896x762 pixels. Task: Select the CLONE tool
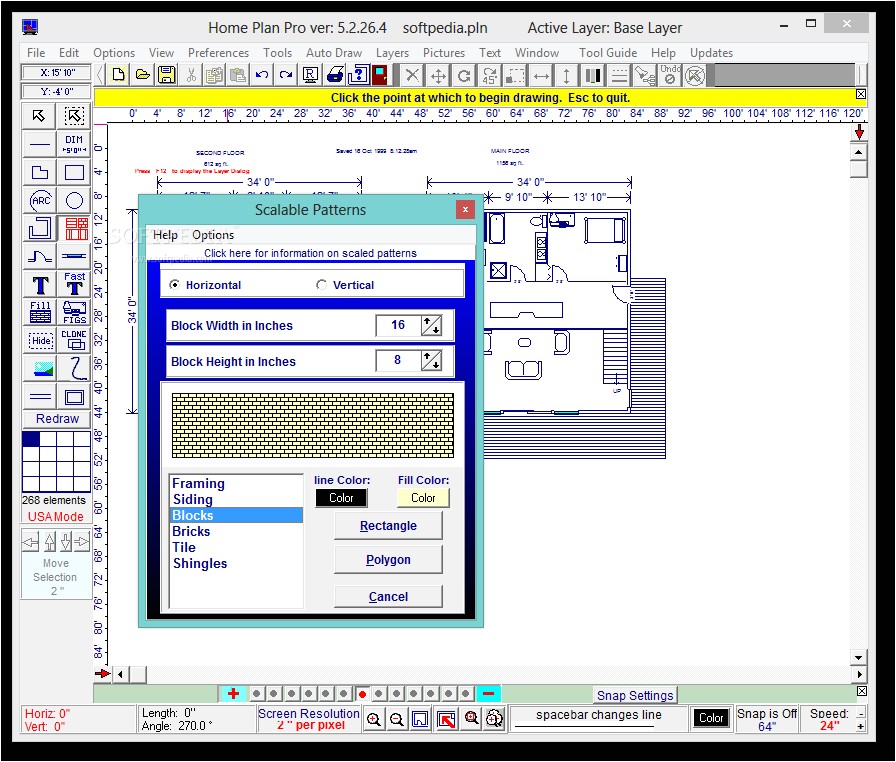tap(75, 340)
